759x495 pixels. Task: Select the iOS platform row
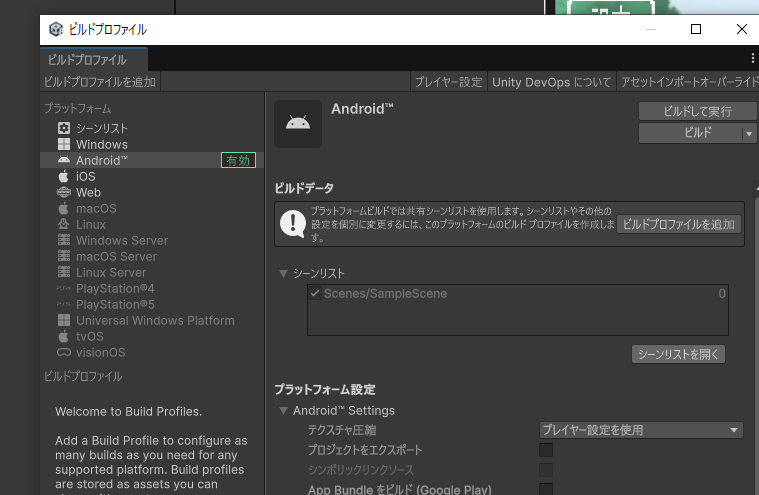tap(152, 176)
